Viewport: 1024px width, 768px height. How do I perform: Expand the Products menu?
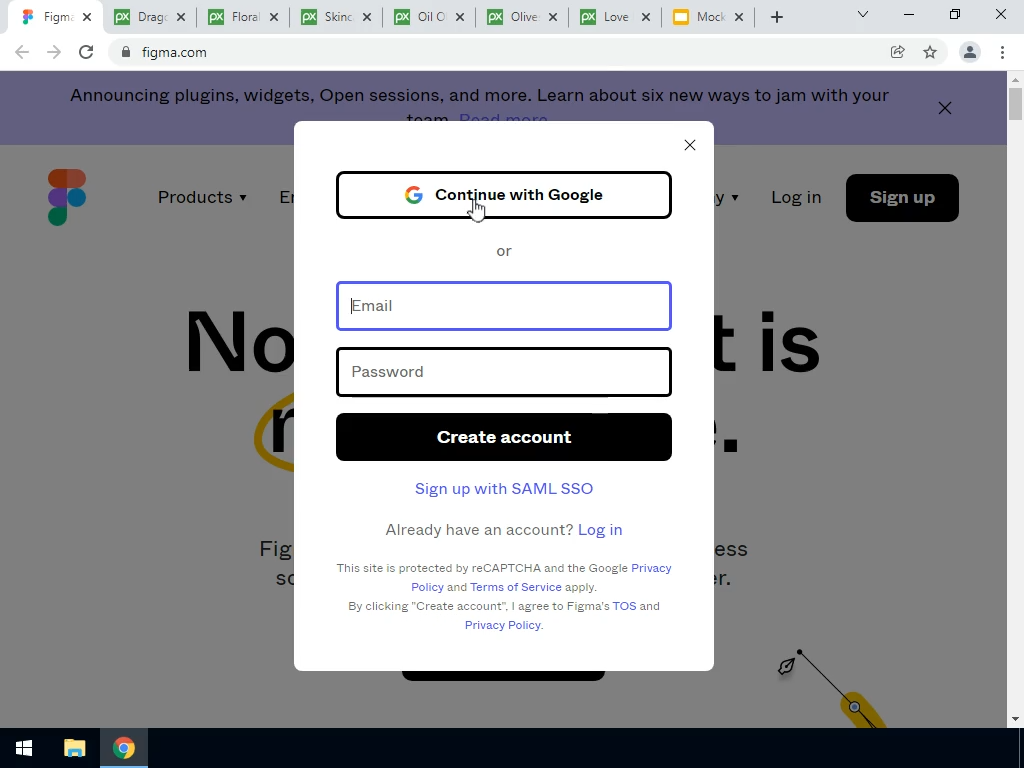click(x=202, y=197)
